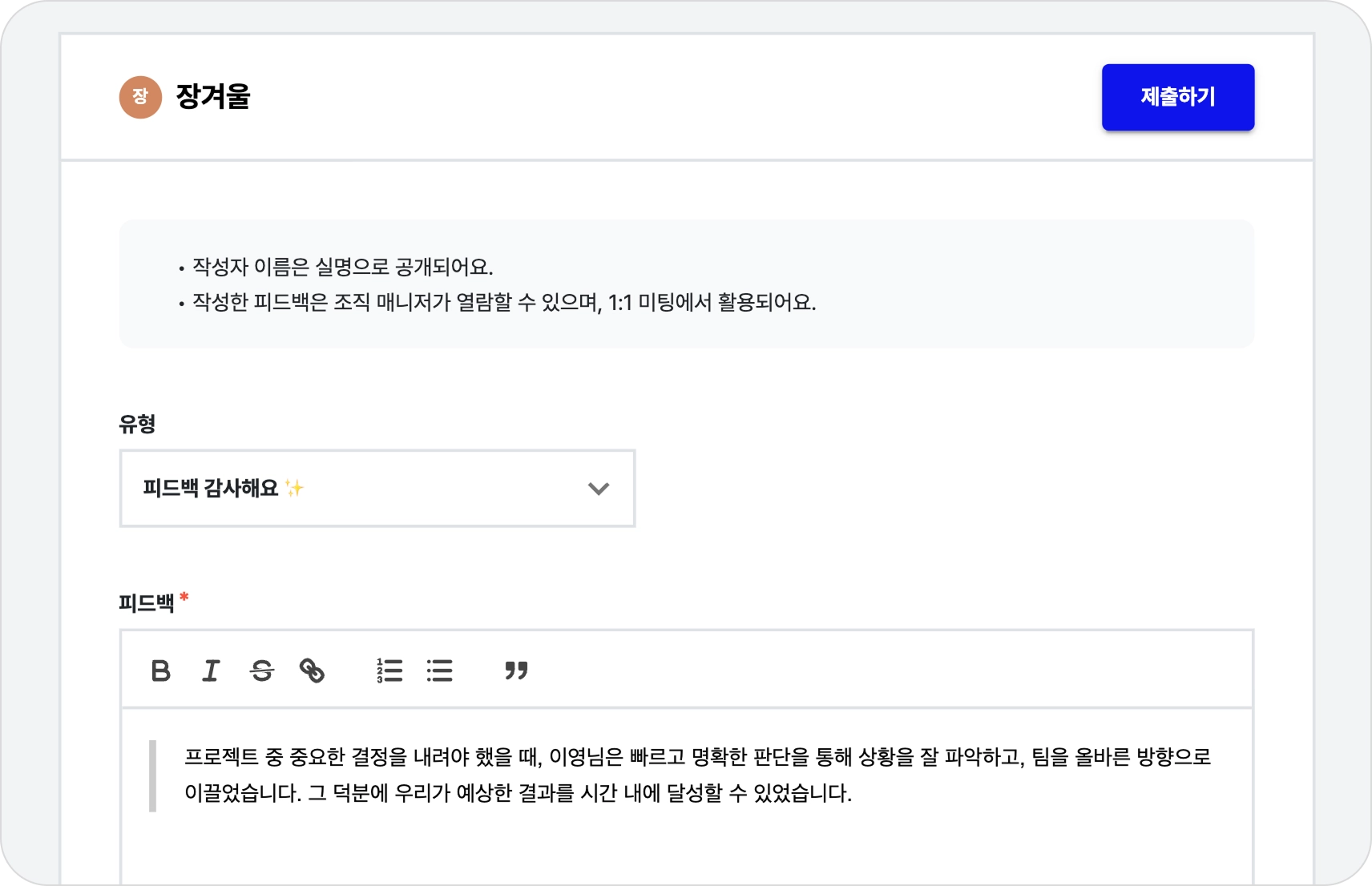This screenshot has width=1372, height=886.
Task: Toggle bold formatting in the feedback editor
Action: [161, 671]
